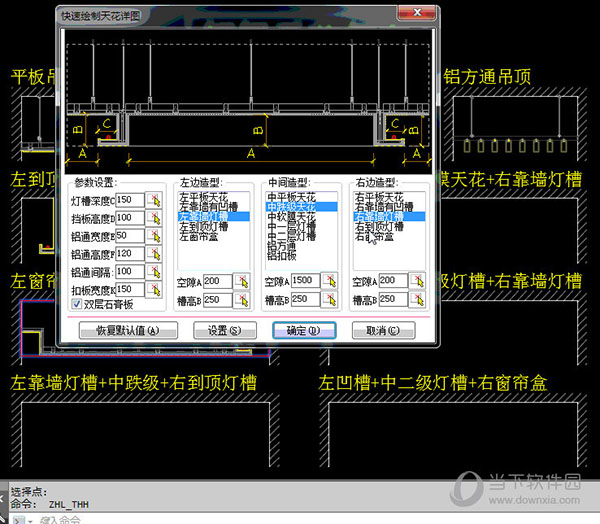Click the pick-point icon beside 灯槽深度C
The width and height of the screenshot is (600, 524).
click(x=154, y=200)
